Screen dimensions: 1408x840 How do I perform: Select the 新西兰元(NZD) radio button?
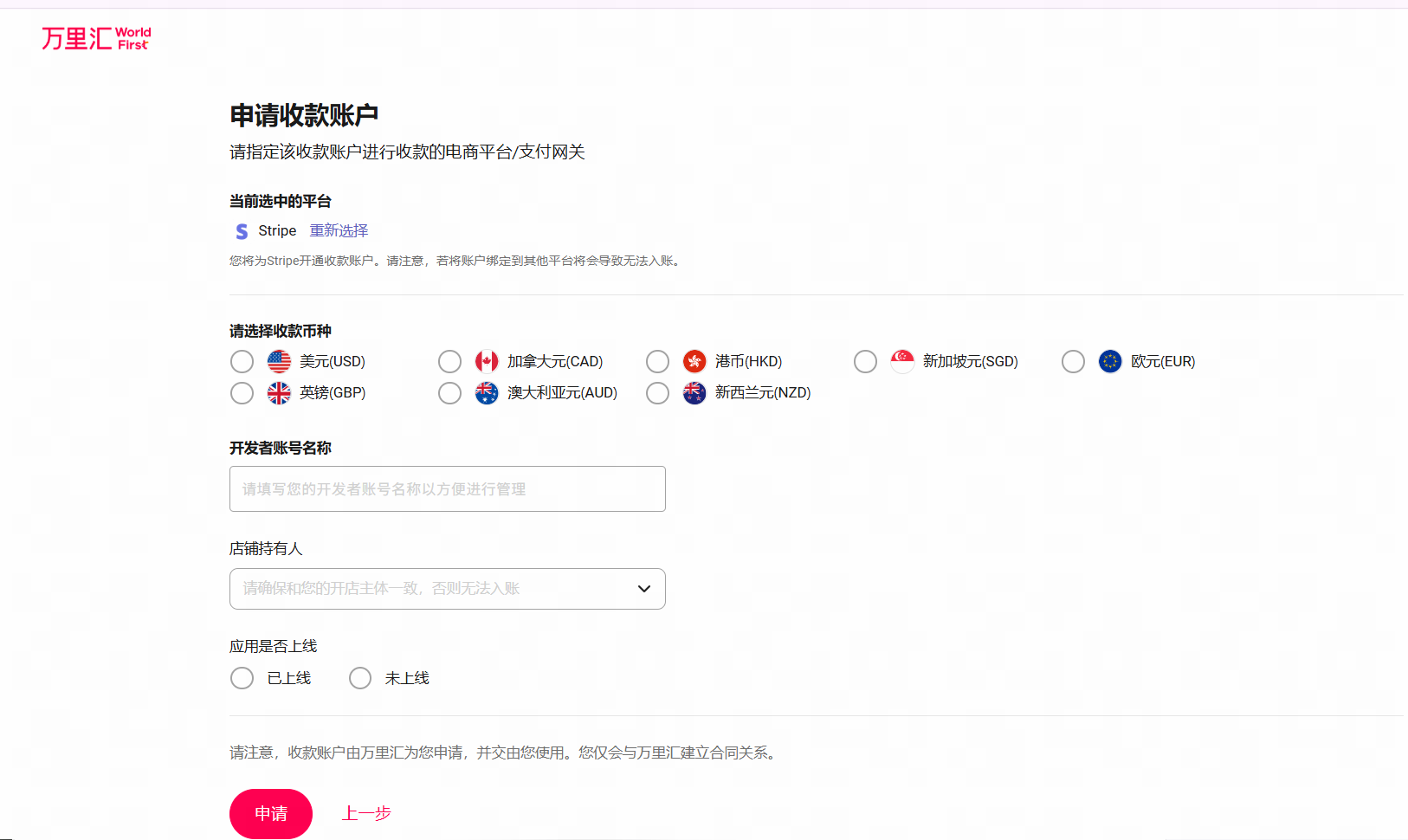(657, 393)
